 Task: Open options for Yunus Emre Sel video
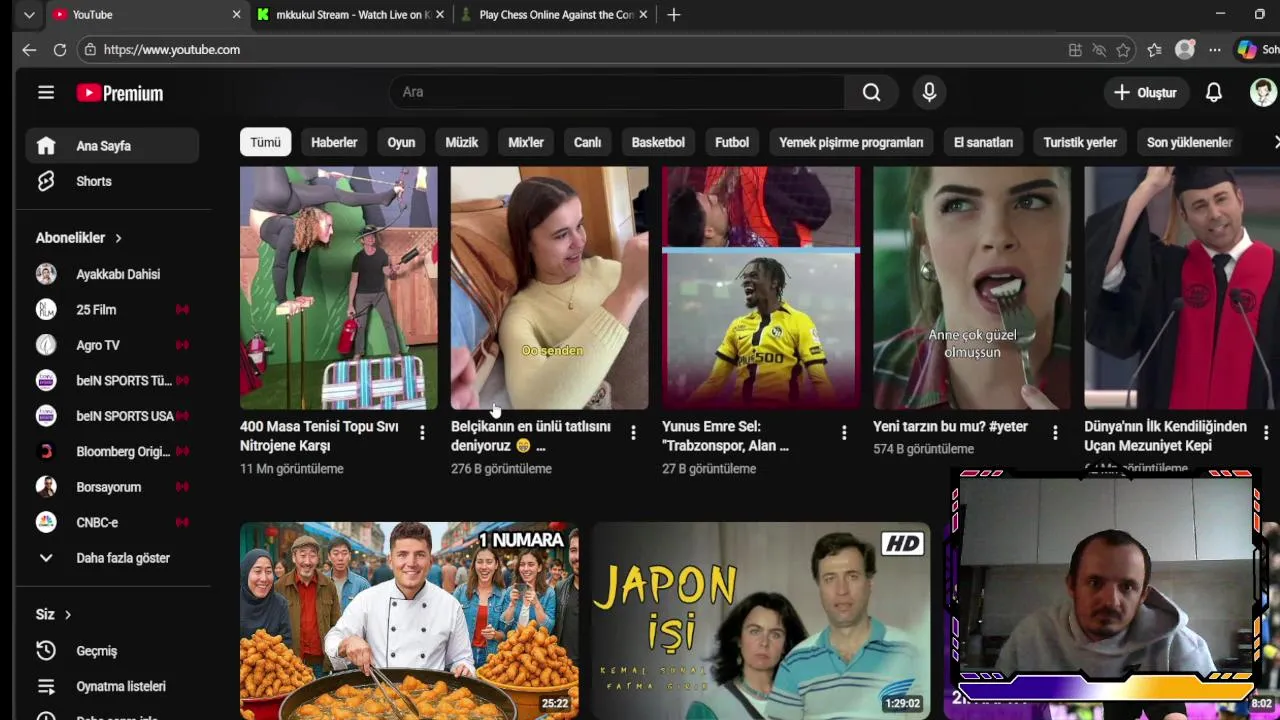point(844,432)
